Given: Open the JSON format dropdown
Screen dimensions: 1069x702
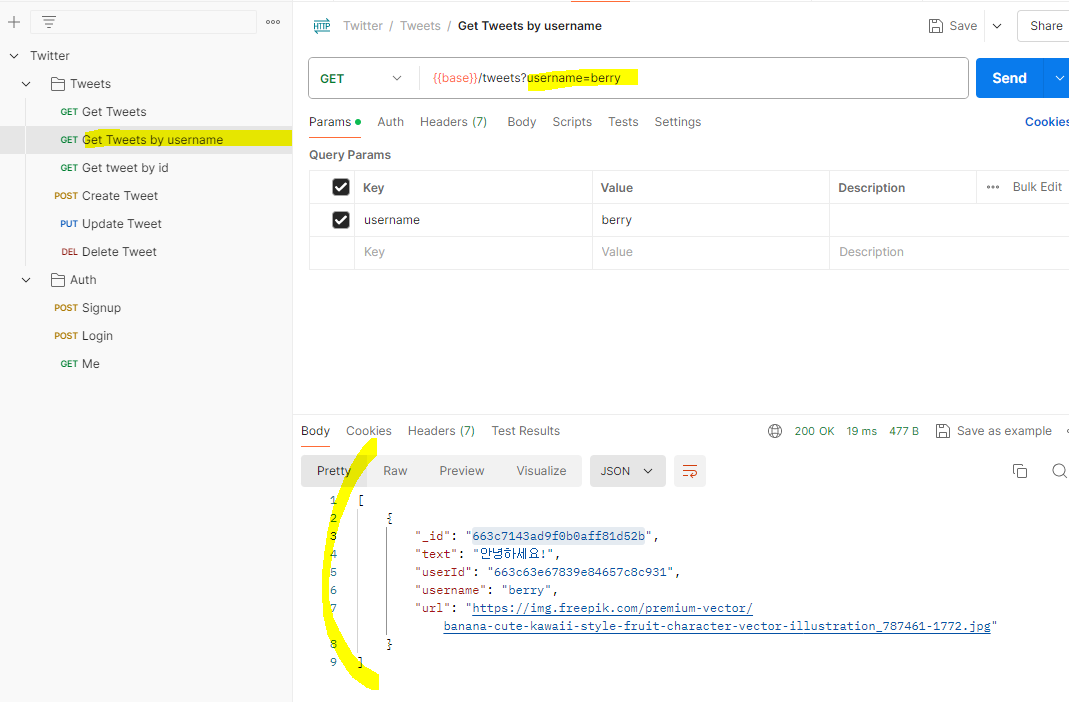Looking at the screenshot, I should [628, 471].
